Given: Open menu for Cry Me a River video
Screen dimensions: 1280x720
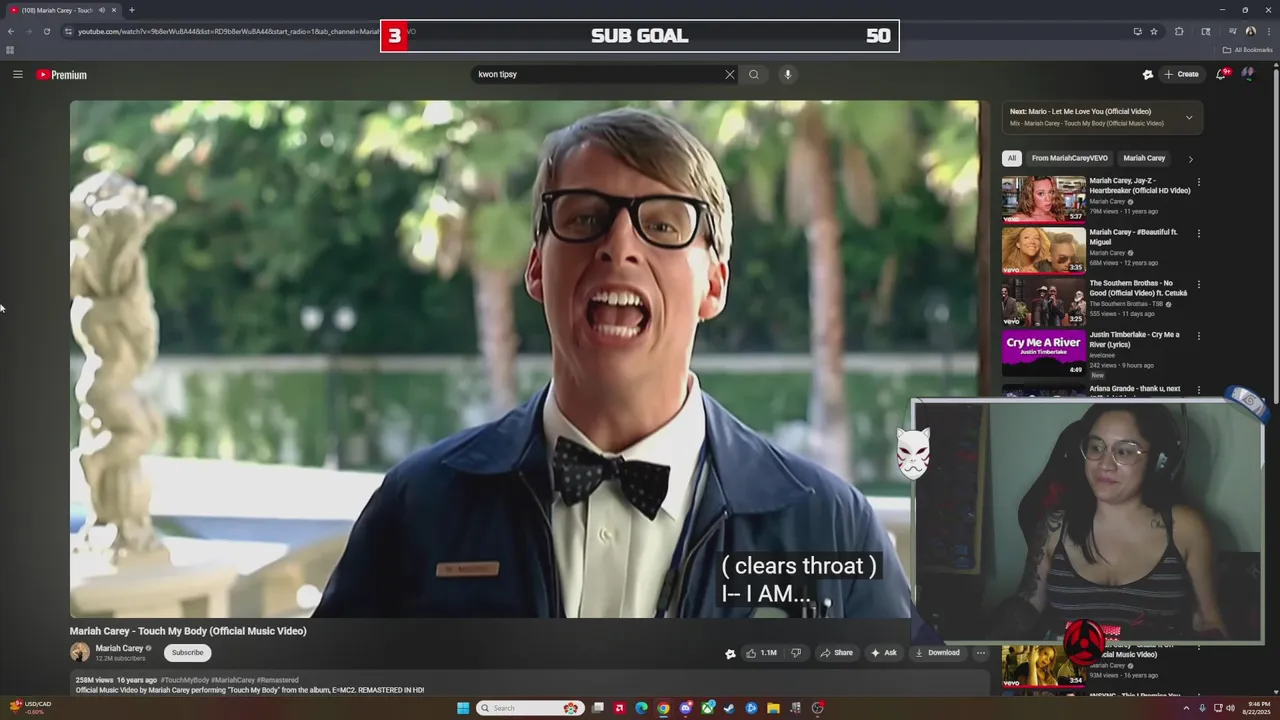Looking at the screenshot, I should pos(1198,336).
